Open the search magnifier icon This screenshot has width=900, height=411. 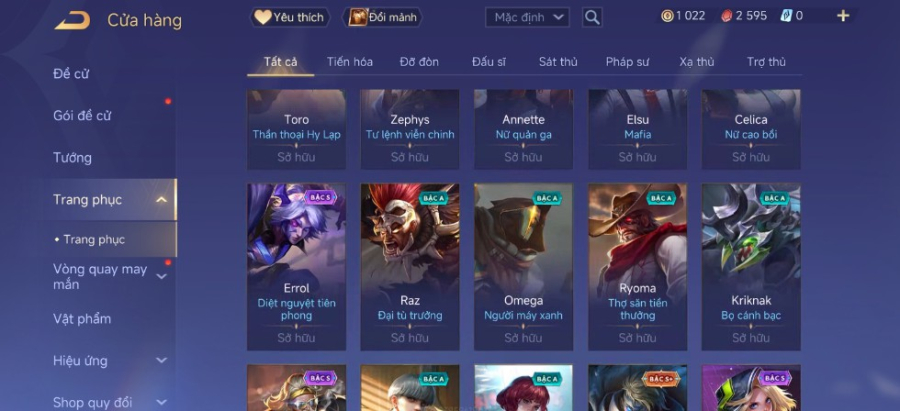[x=592, y=17]
